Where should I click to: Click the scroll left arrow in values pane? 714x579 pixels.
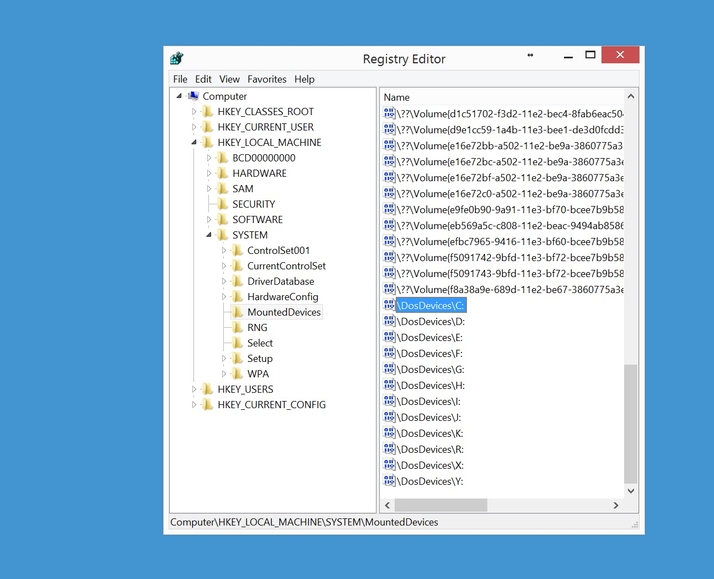click(x=388, y=505)
